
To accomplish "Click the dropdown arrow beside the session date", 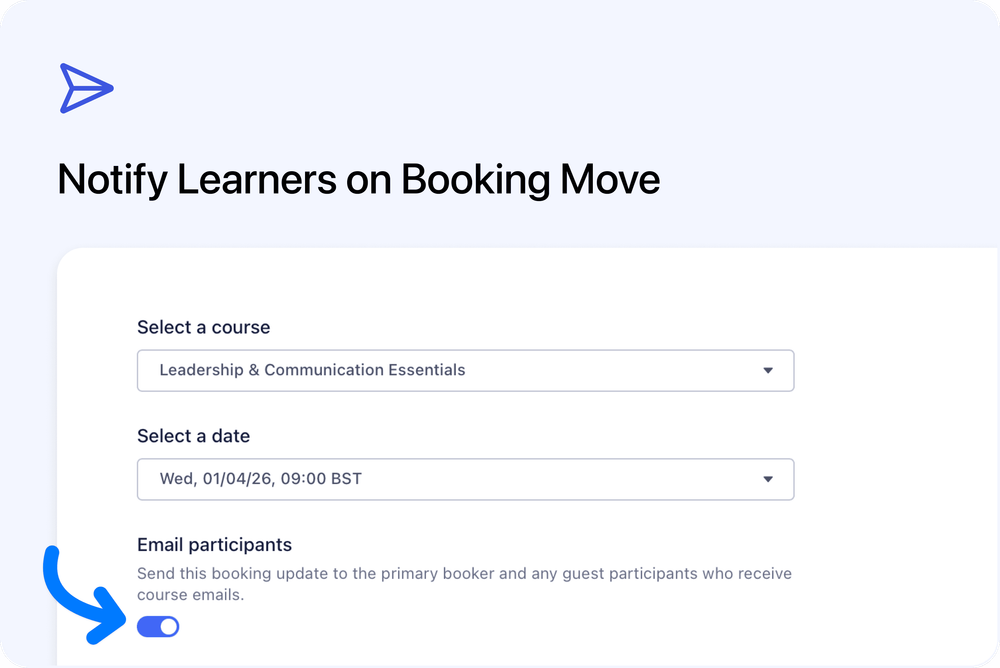I will pos(770,479).
